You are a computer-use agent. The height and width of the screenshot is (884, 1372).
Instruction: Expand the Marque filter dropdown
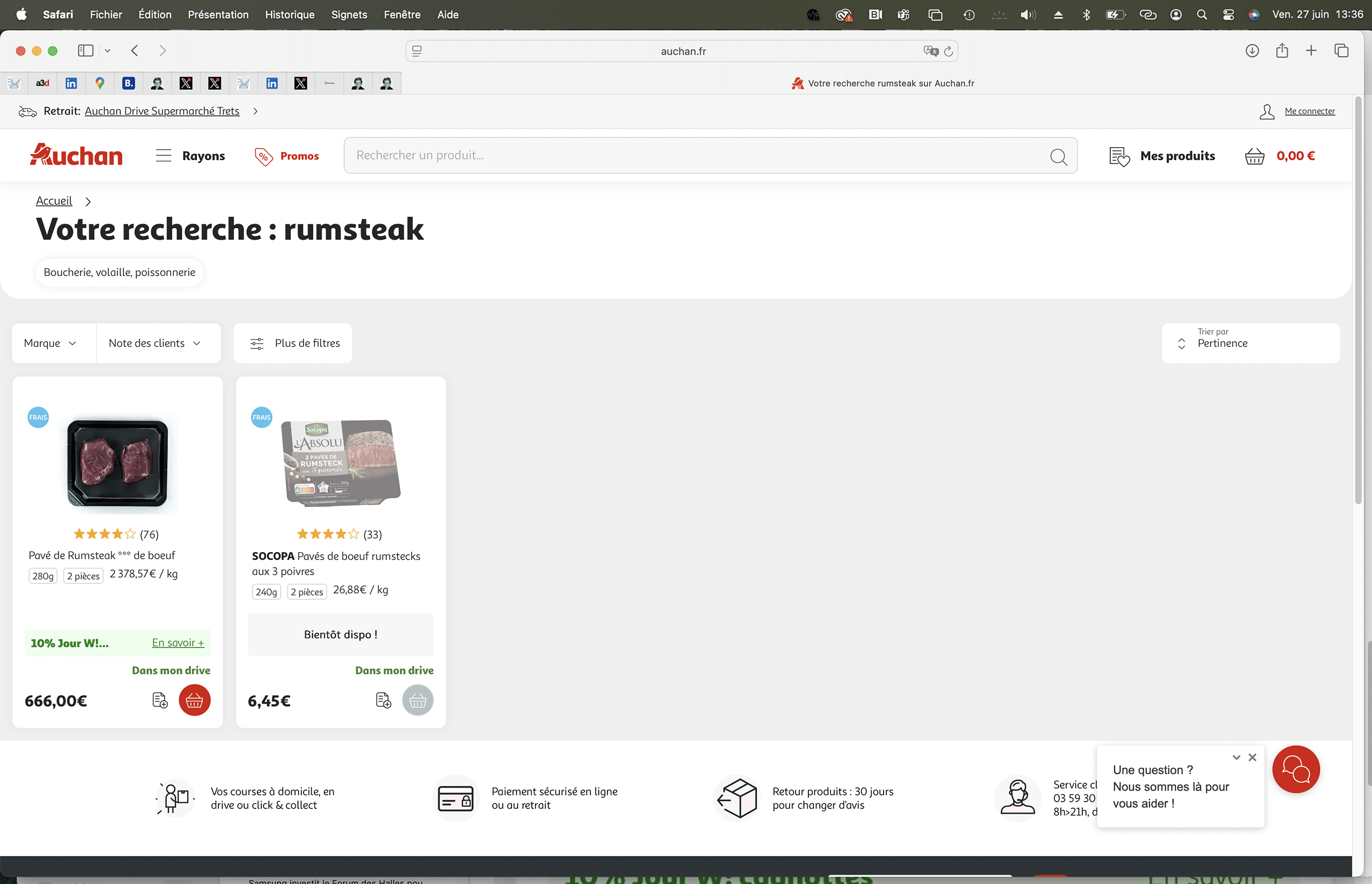point(54,344)
